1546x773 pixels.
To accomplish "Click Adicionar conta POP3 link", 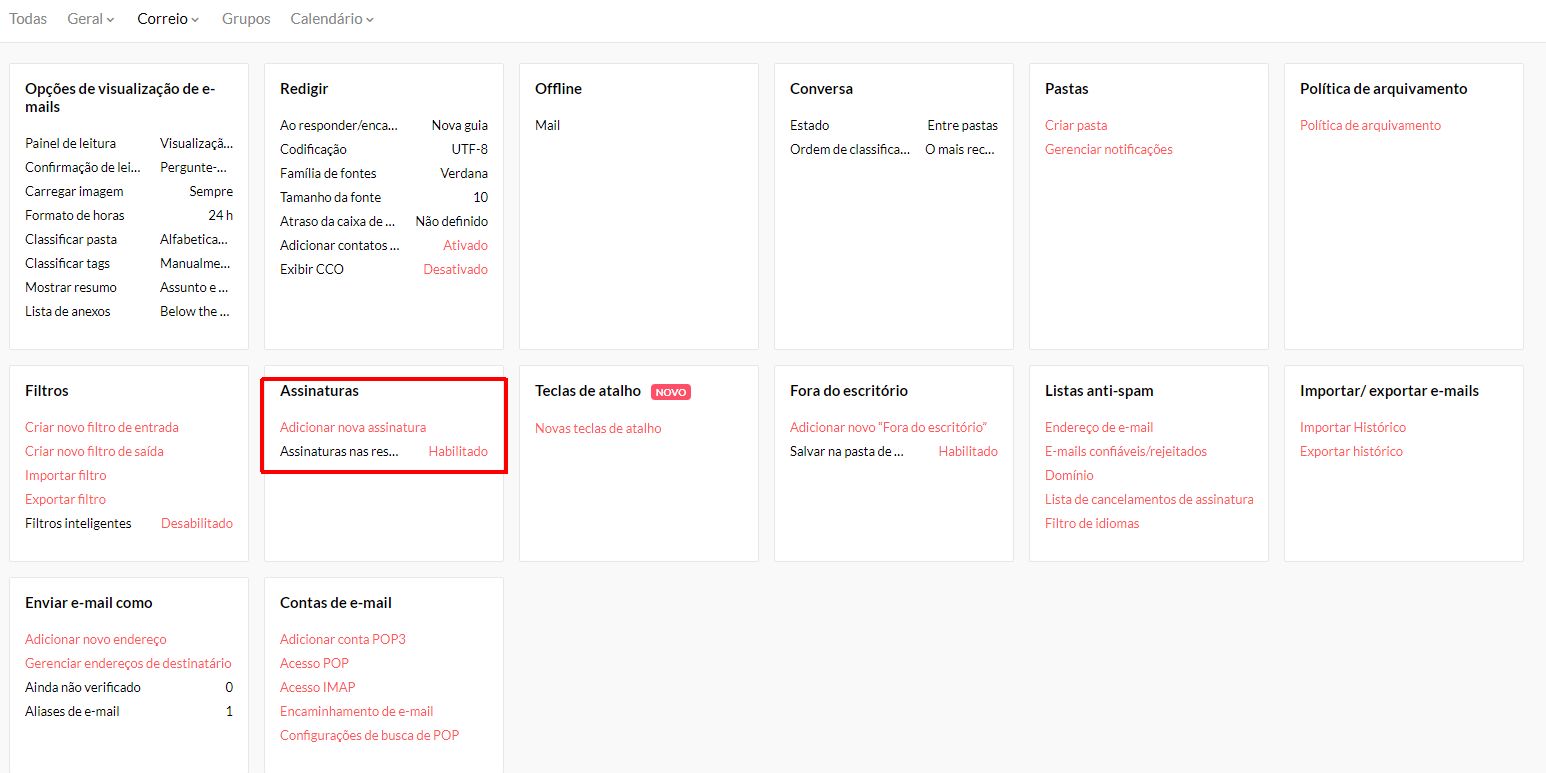I will pos(343,639).
